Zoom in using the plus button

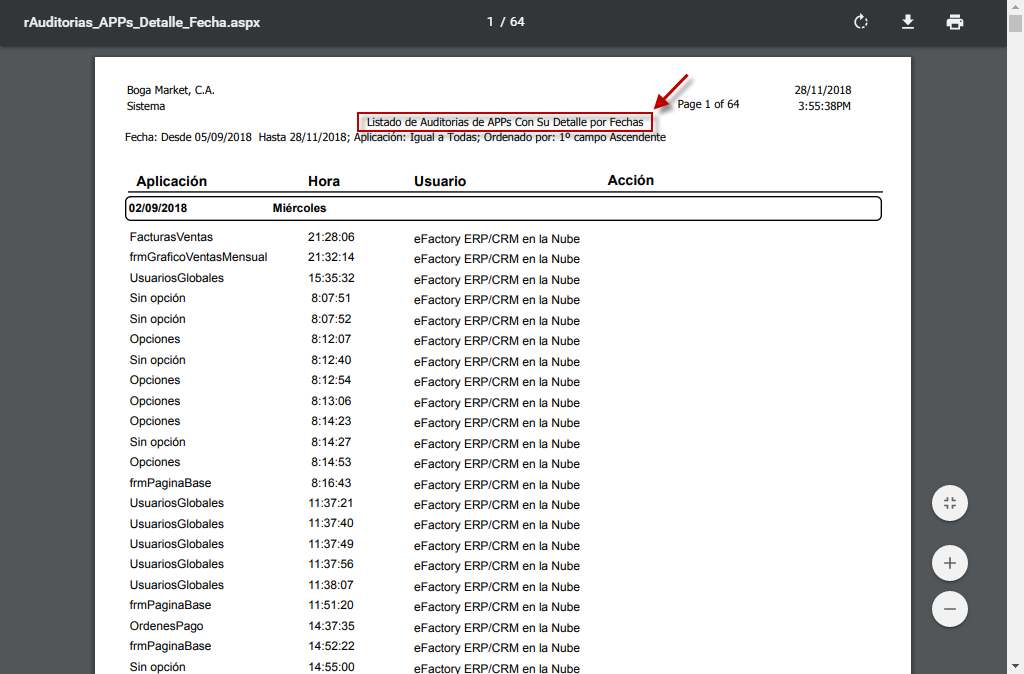click(950, 563)
